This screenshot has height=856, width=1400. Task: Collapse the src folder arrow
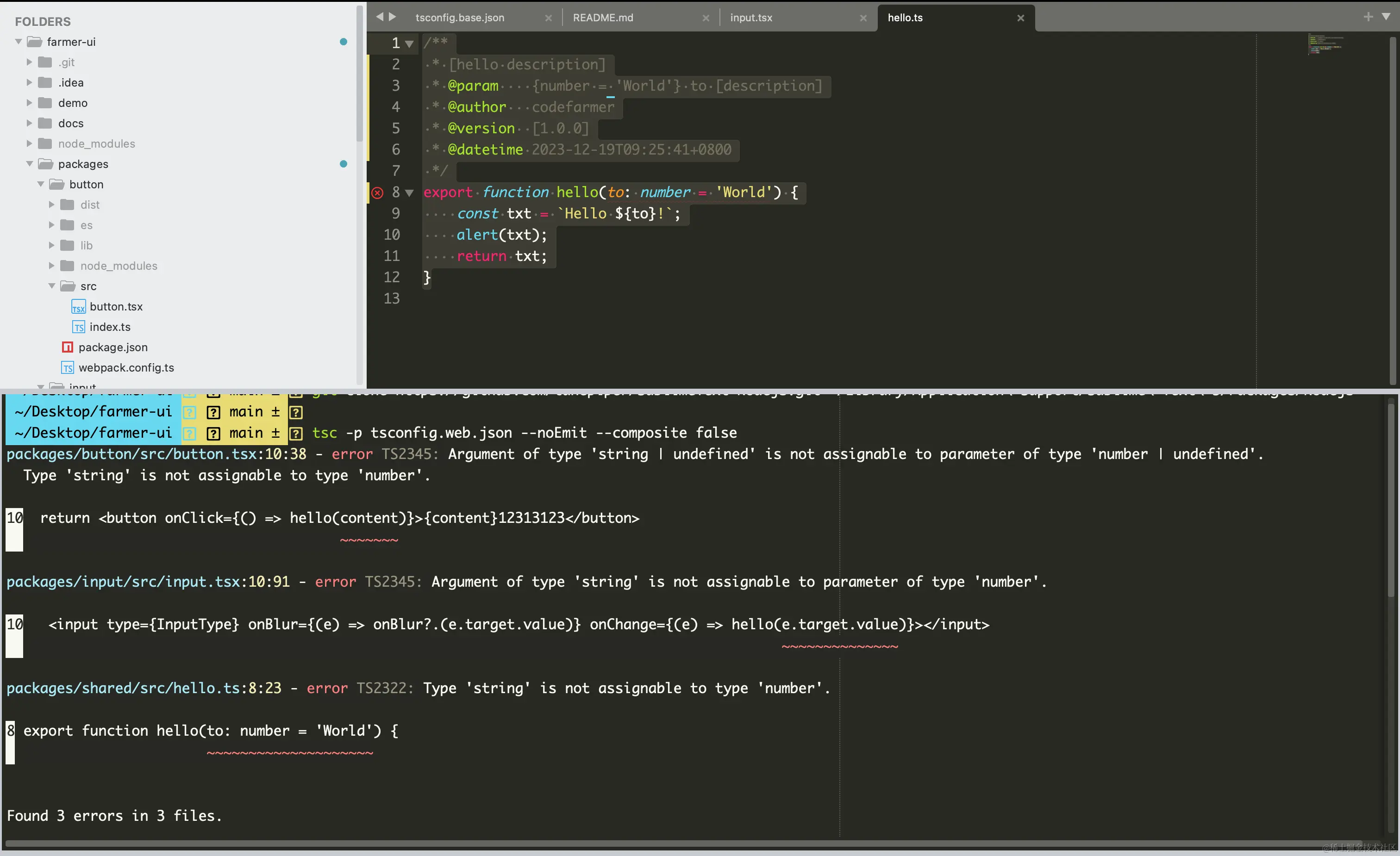[x=52, y=285]
